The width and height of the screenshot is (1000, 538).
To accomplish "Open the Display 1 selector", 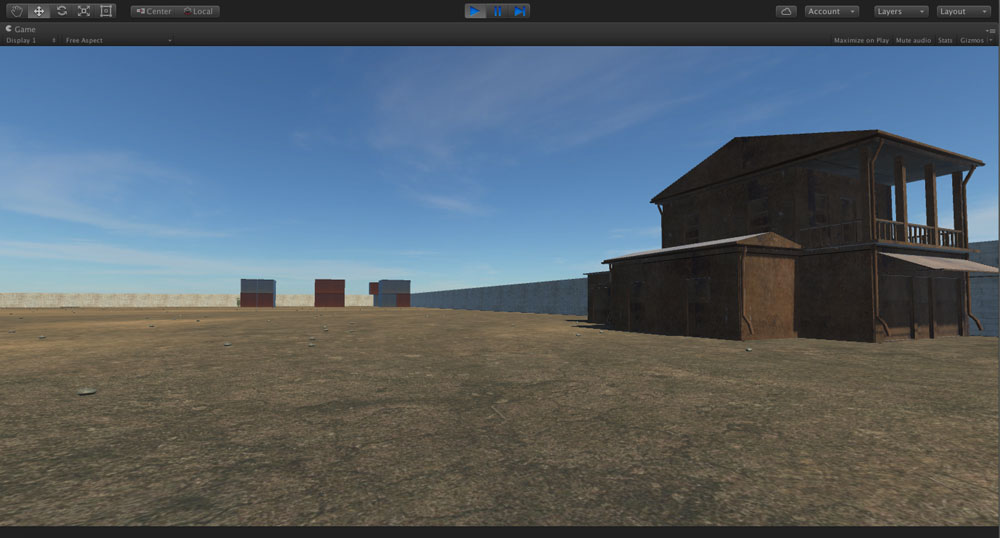I will tap(30, 40).
